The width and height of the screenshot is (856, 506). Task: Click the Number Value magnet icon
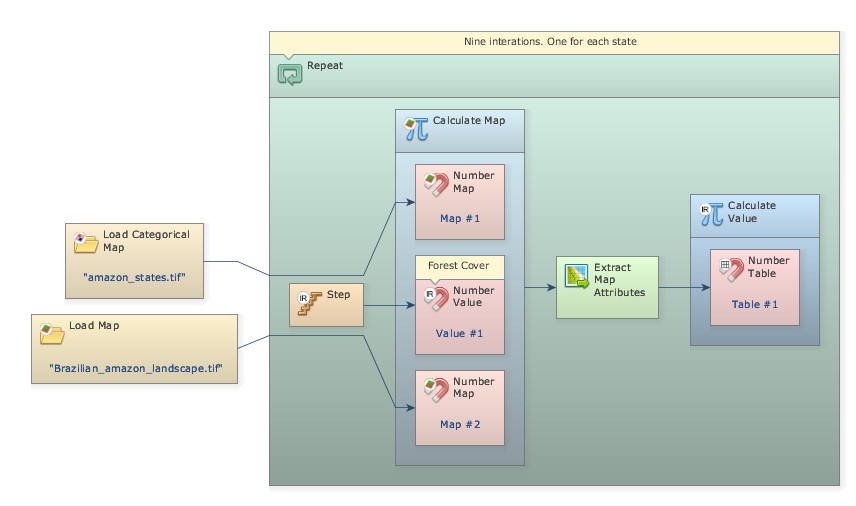coord(436,298)
